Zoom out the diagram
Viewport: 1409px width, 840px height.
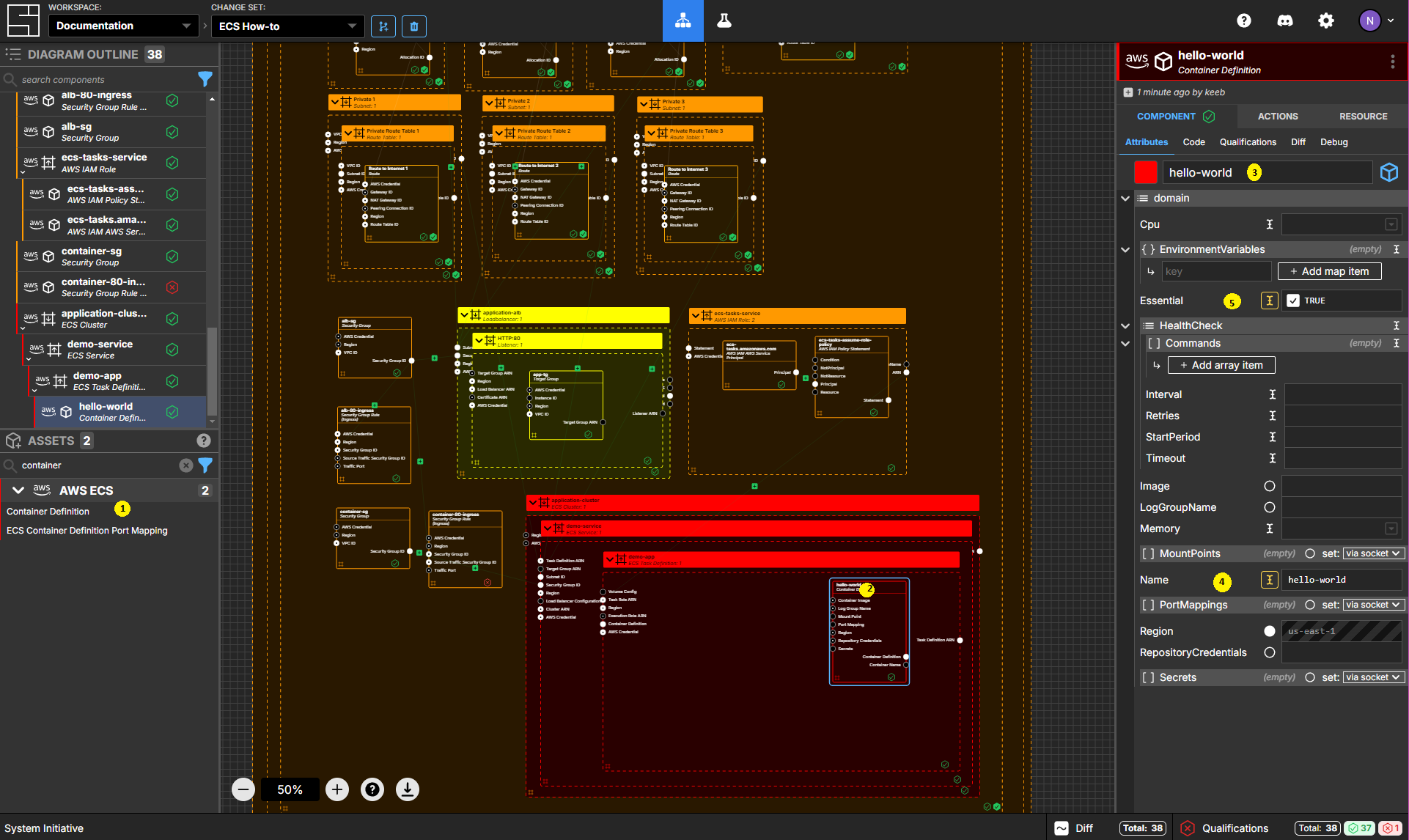243,789
